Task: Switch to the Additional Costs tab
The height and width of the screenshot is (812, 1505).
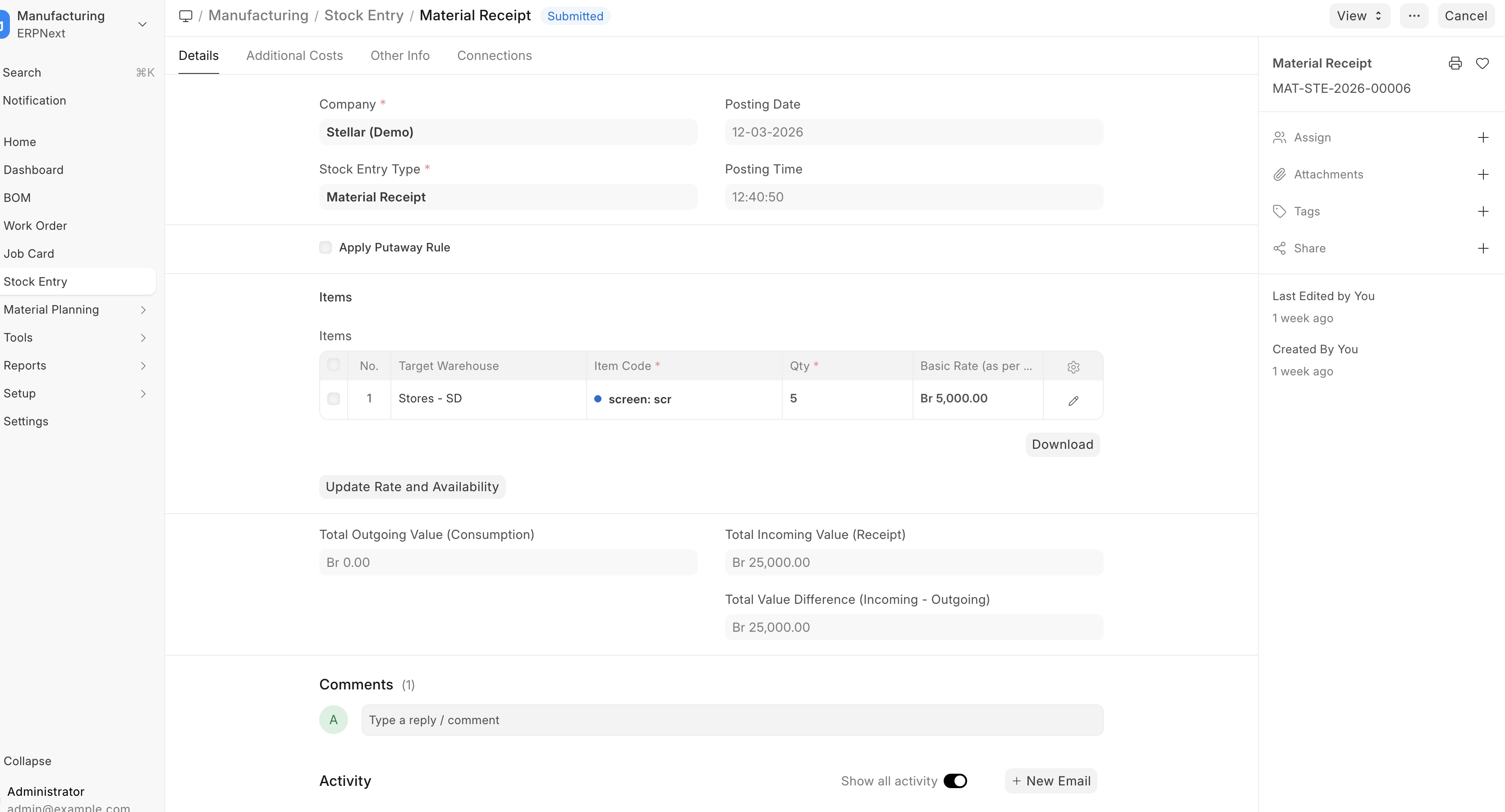Action: pos(294,55)
